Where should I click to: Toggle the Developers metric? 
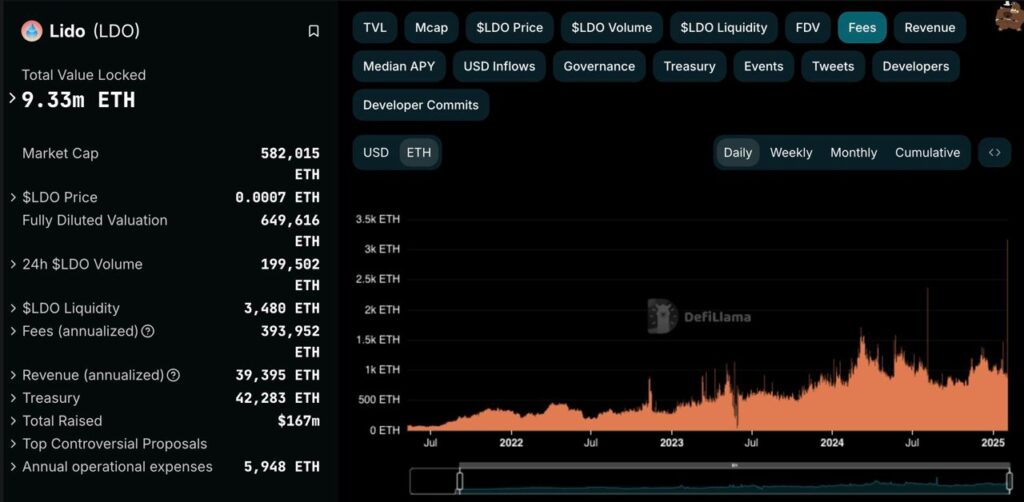point(916,66)
